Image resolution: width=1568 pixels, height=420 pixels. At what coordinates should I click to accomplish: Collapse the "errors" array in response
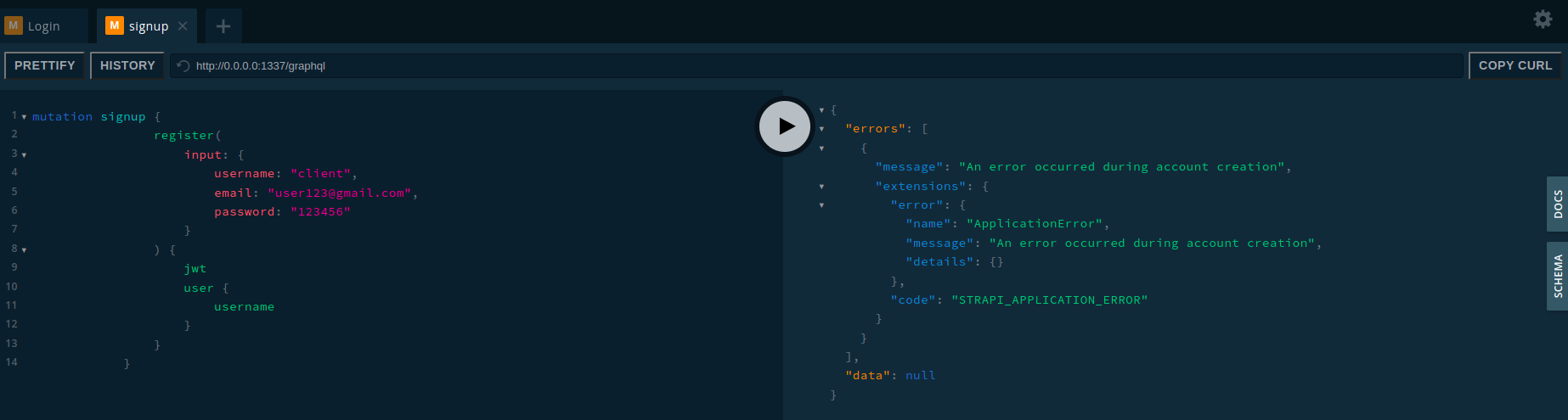coord(821,129)
